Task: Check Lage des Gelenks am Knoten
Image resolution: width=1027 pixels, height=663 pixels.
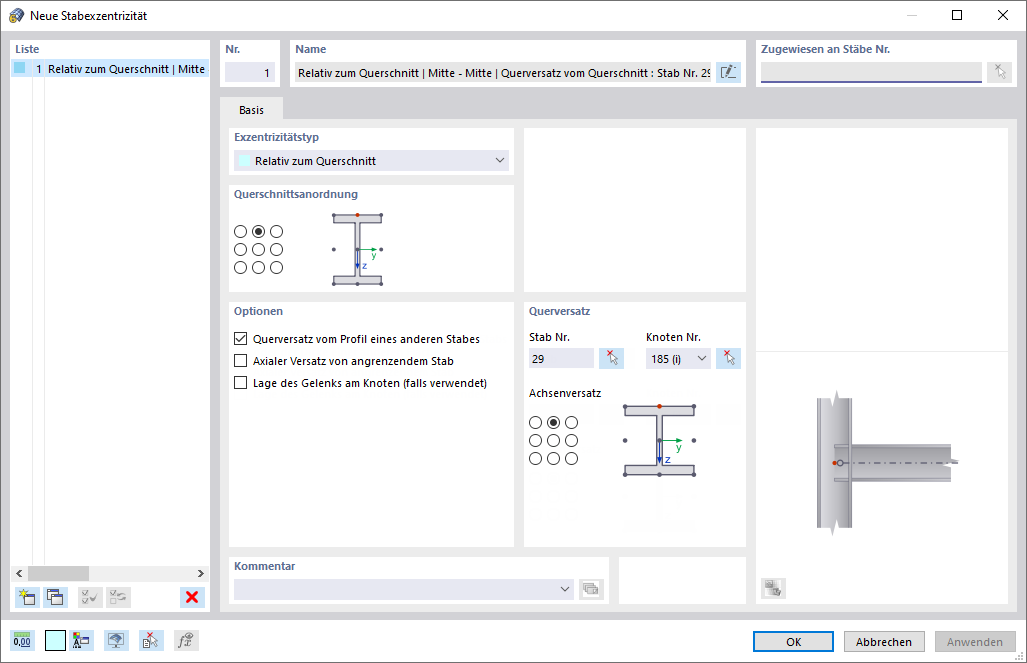Action: pos(240,383)
